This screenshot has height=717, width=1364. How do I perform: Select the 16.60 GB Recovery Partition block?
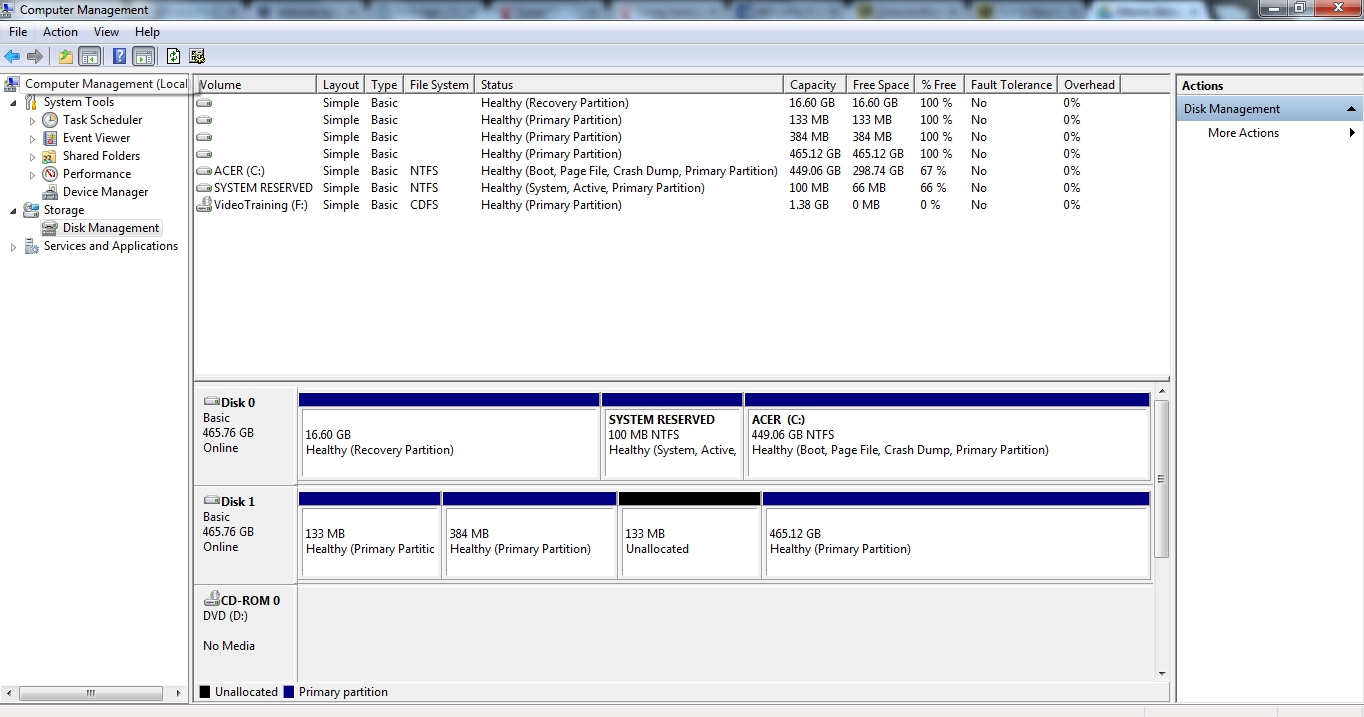pyautogui.click(x=449, y=436)
